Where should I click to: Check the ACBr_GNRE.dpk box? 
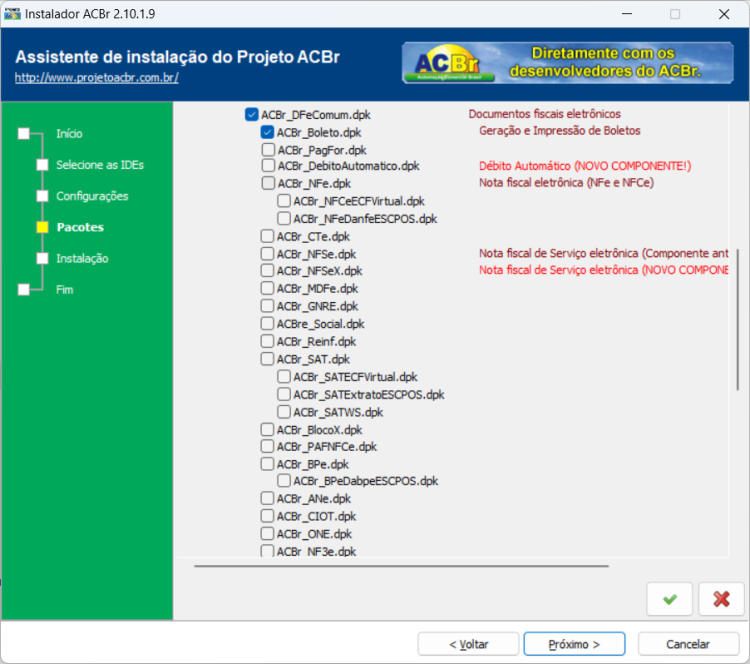tap(267, 306)
